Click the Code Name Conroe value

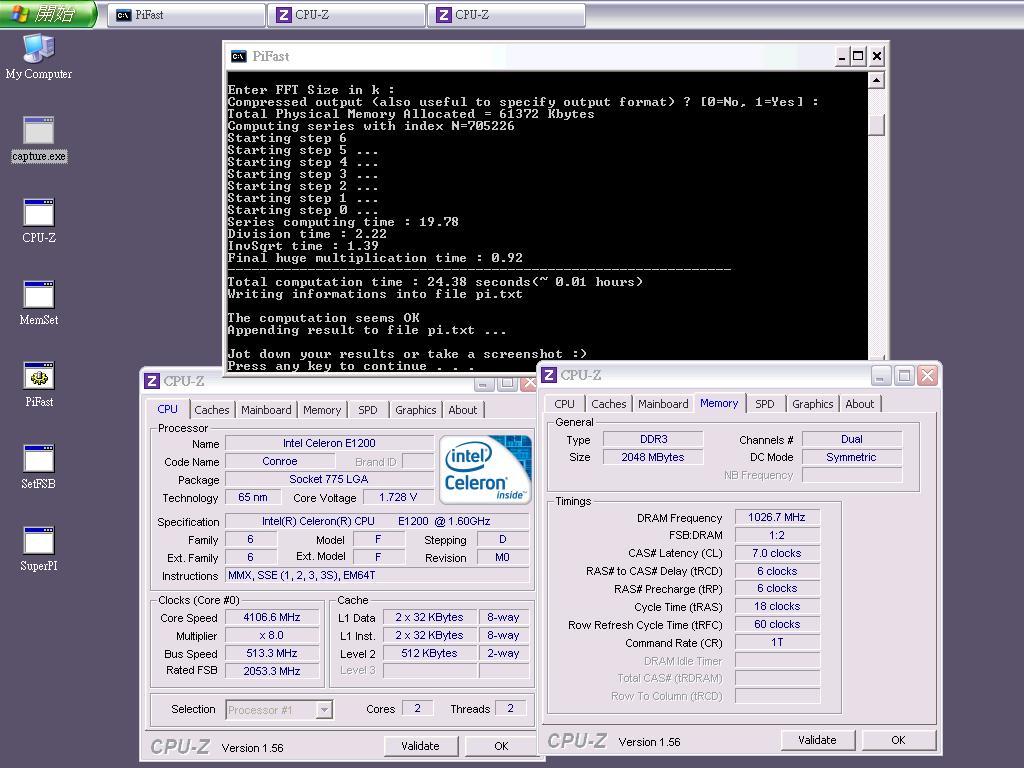(280, 461)
